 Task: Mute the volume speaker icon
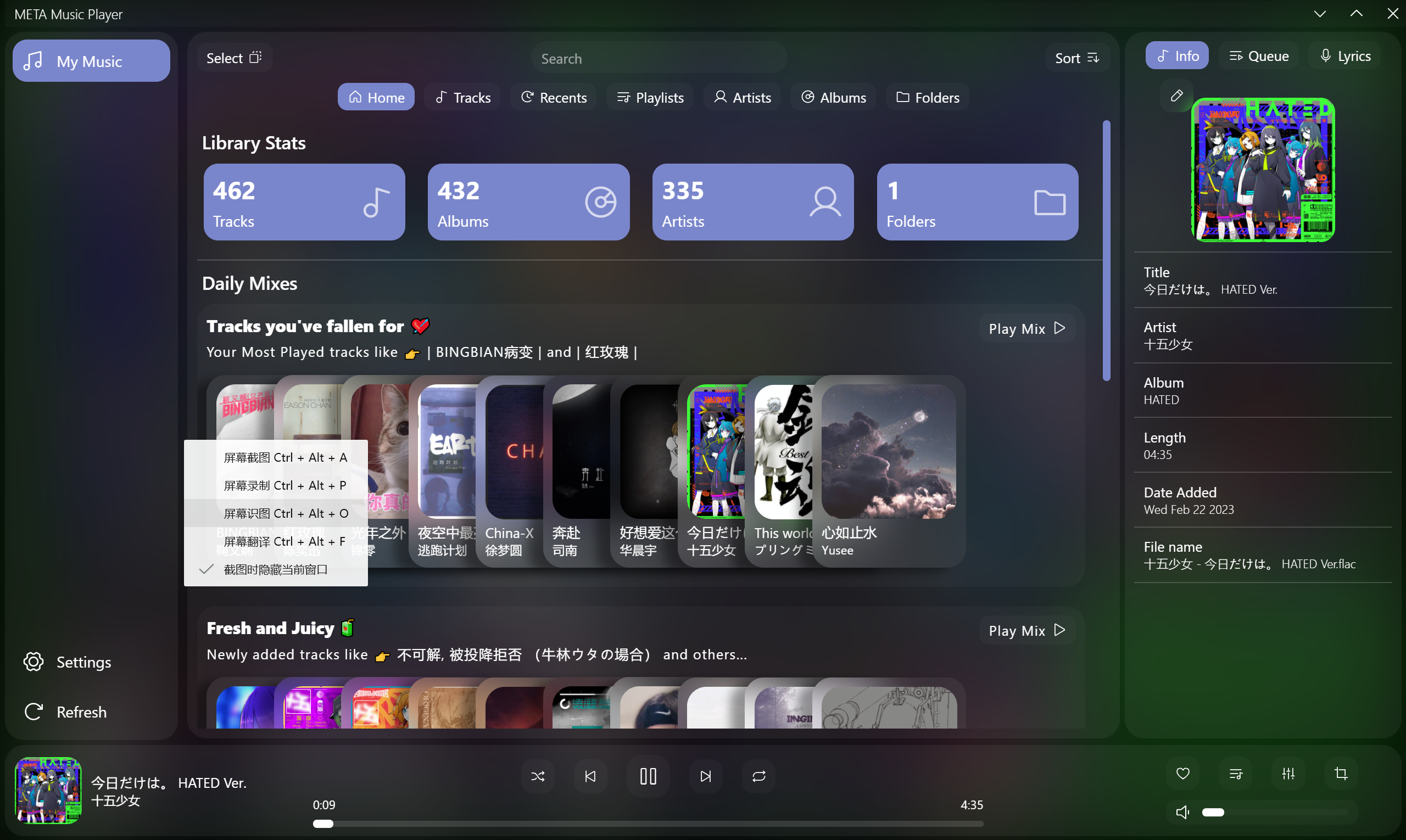coord(1182,811)
